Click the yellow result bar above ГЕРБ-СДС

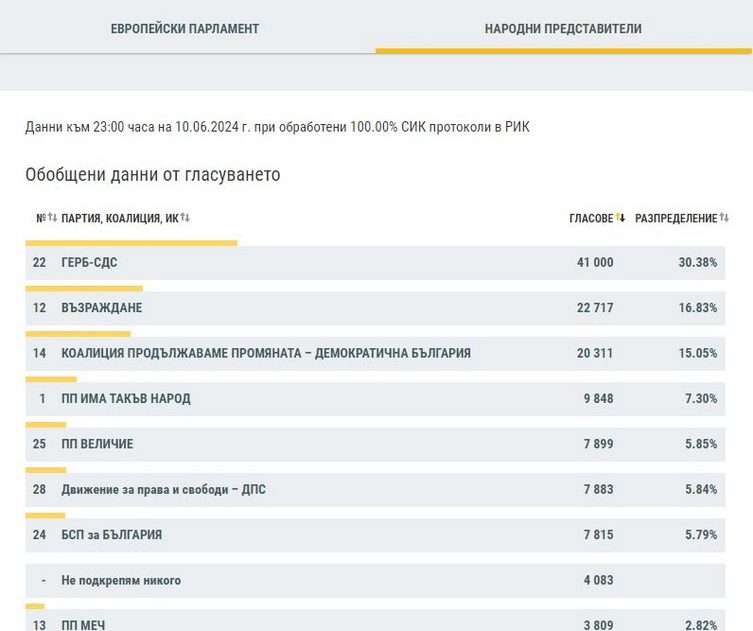click(x=131, y=242)
